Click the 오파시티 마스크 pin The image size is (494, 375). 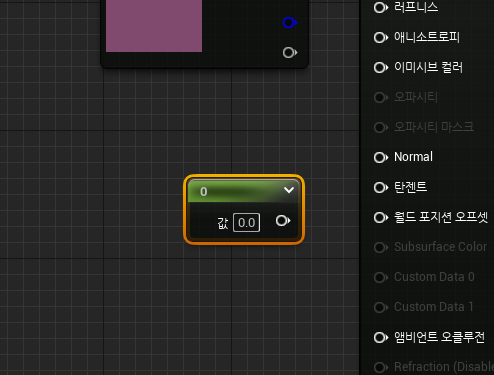(381, 127)
